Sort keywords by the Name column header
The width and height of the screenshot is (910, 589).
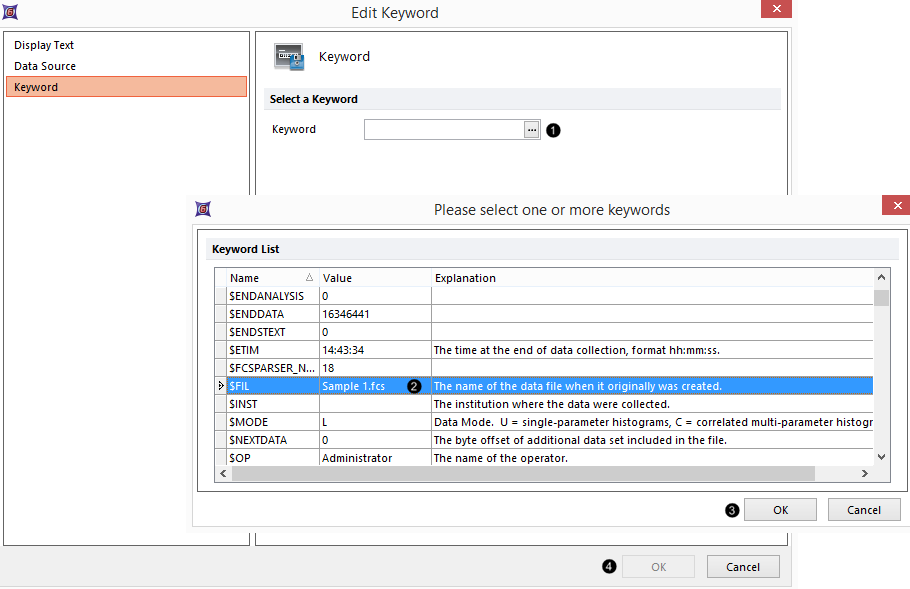click(270, 278)
